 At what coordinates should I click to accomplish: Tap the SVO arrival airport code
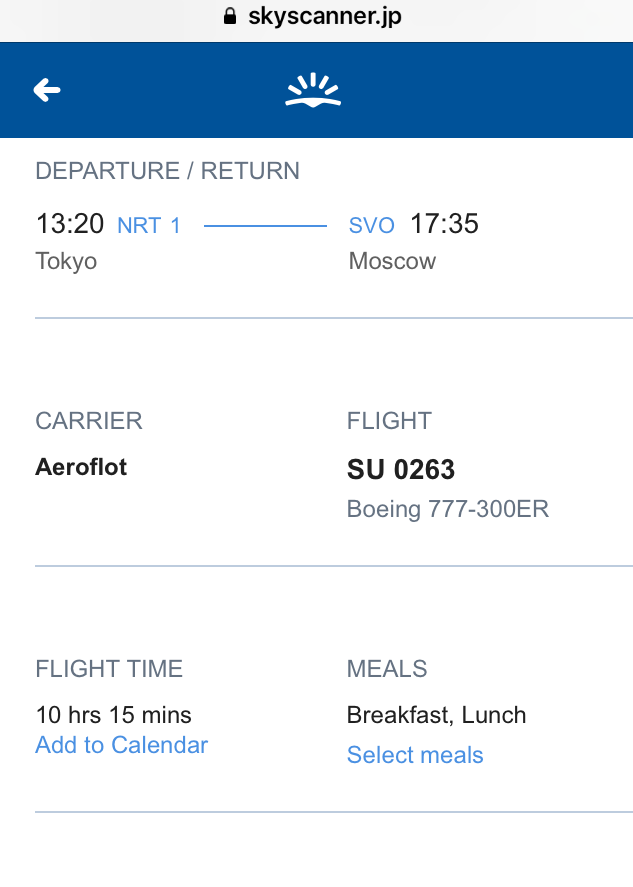[371, 225]
